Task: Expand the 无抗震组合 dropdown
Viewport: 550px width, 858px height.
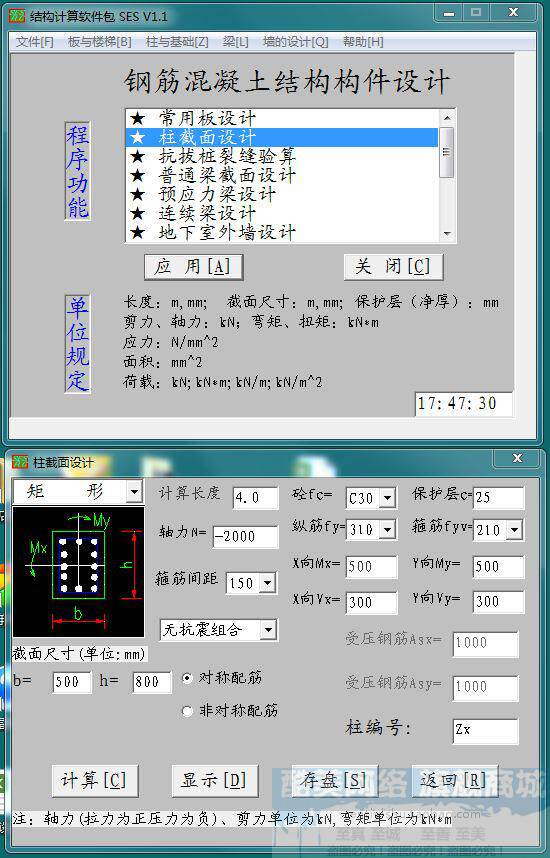Action: [x=268, y=630]
